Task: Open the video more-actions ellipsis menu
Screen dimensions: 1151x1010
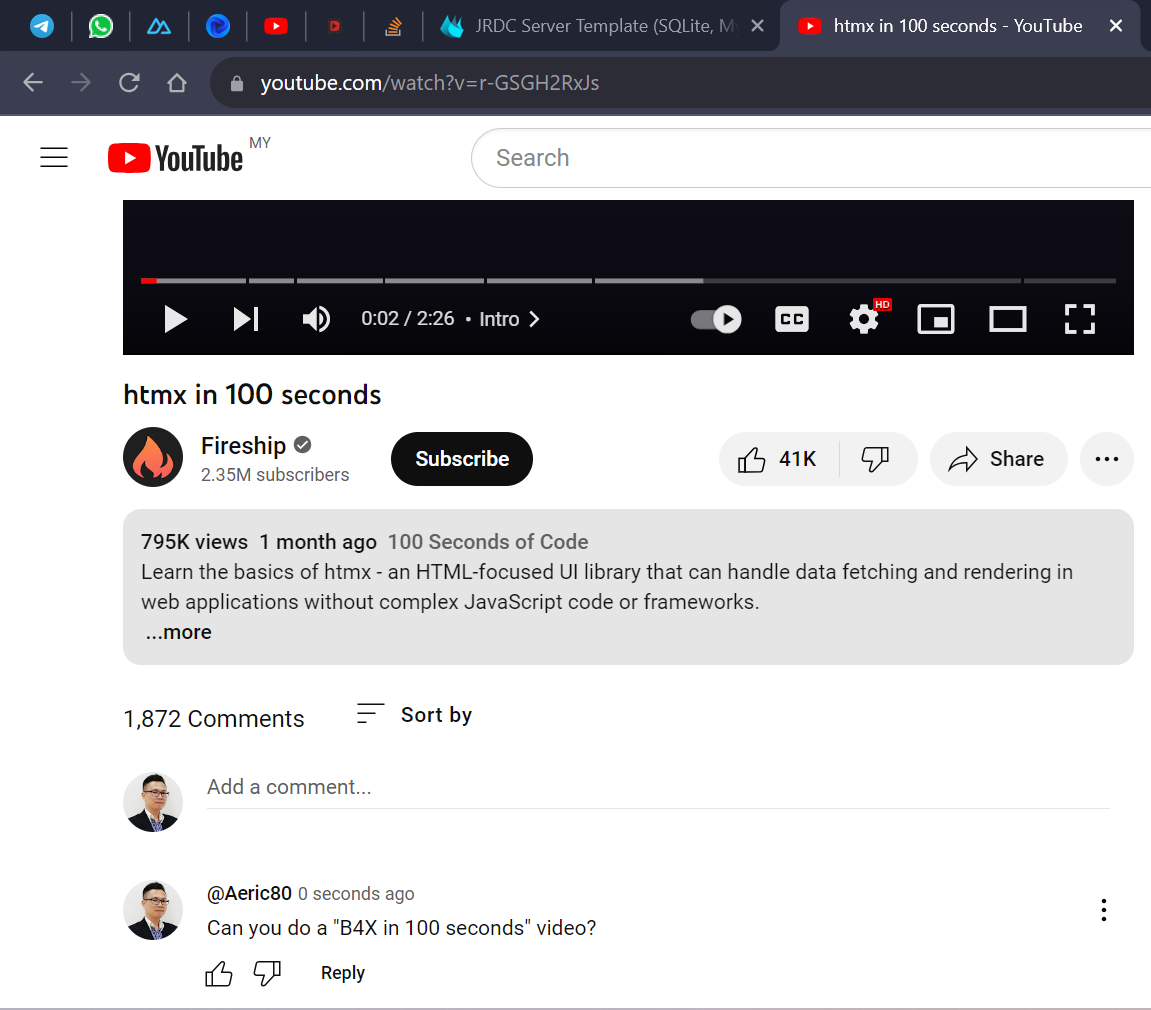Action: [1107, 459]
